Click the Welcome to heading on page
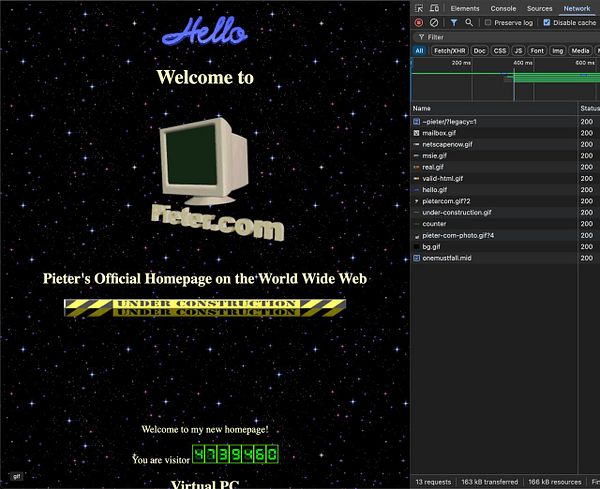Screen dimensions: 600x489 point(205,77)
